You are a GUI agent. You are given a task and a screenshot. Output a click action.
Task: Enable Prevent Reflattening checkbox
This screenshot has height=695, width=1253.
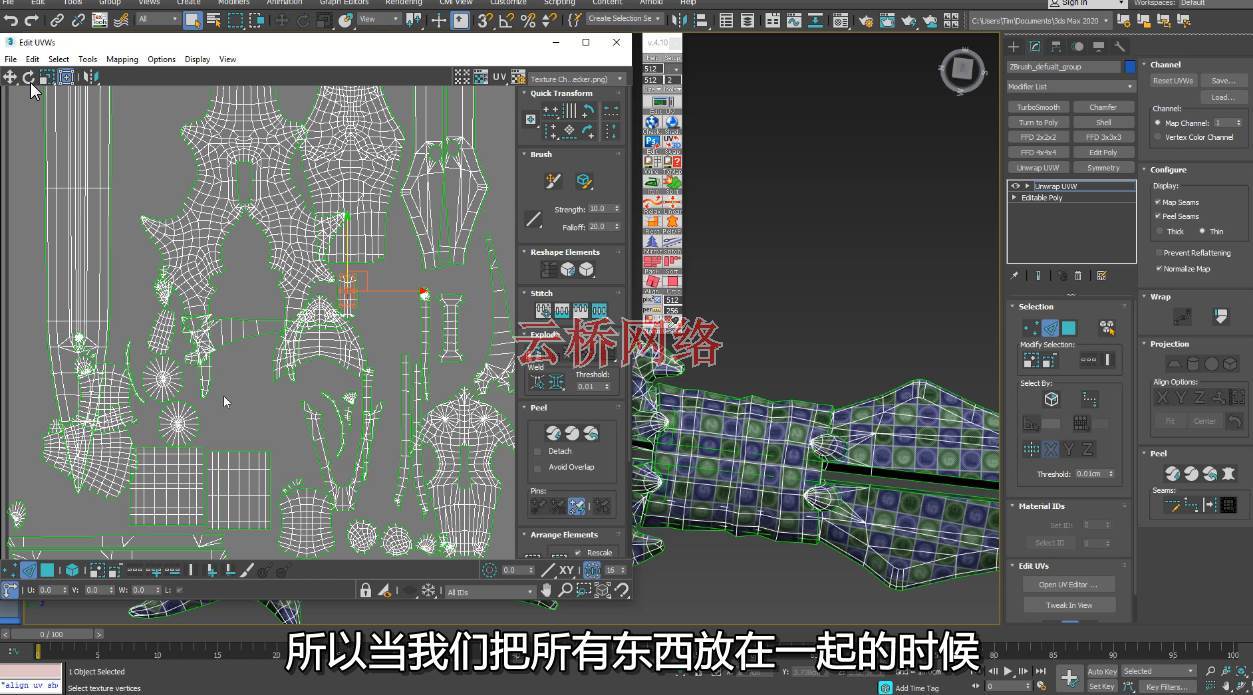click(1158, 253)
